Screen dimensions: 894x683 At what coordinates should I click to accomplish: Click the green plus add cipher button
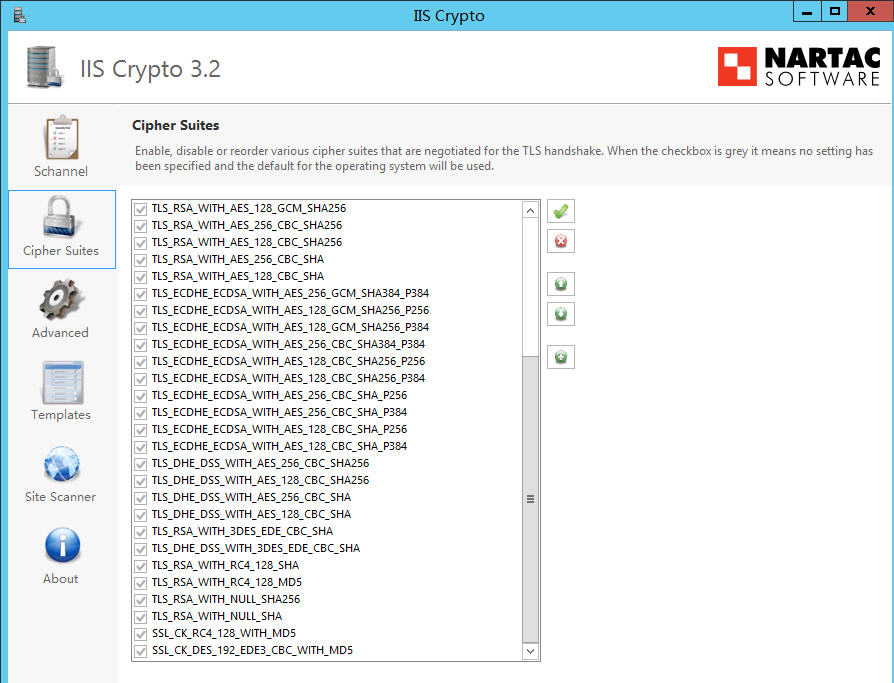tap(561, 356)
